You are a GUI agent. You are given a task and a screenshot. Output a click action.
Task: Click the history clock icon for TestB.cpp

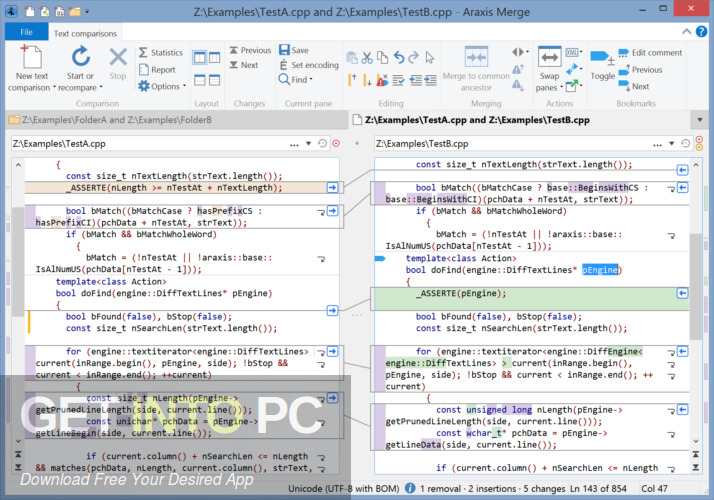[x=685, y=143]
